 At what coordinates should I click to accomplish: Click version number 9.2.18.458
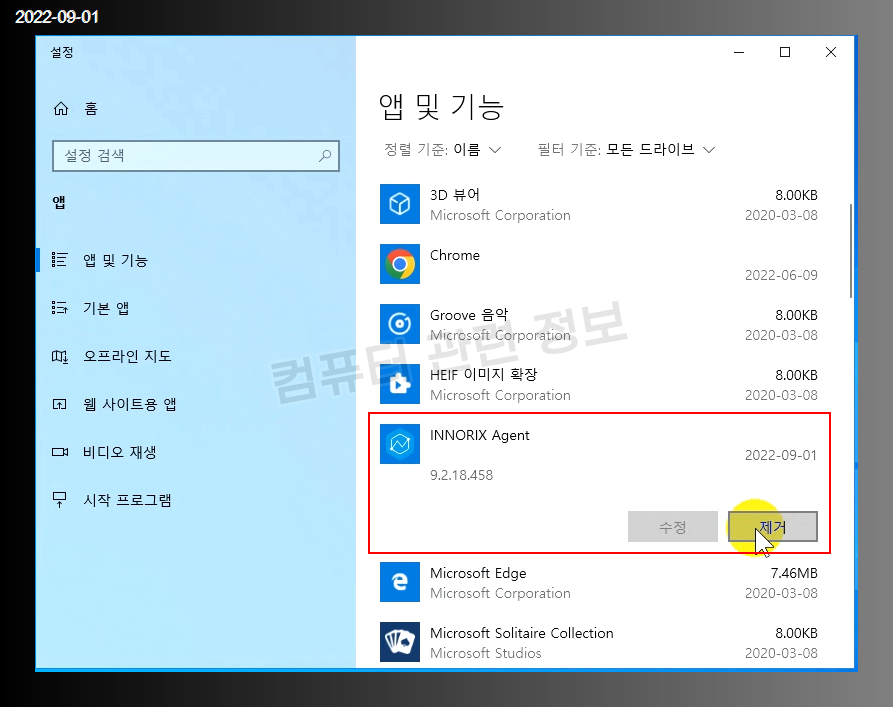pos(461,475)
